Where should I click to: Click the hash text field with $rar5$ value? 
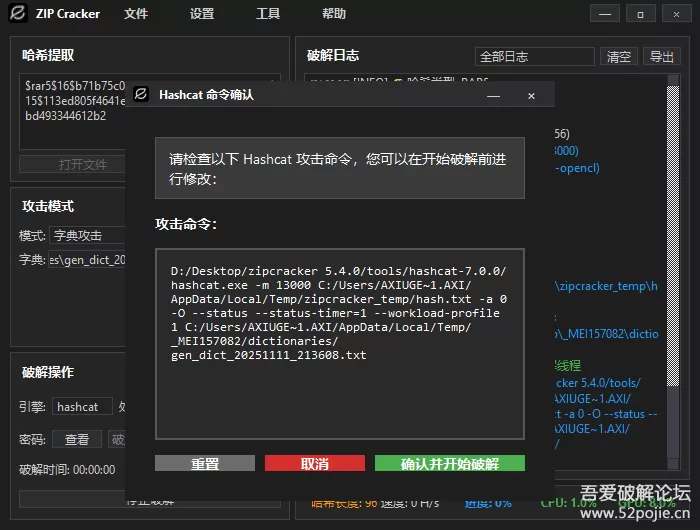tap(72, 112)
